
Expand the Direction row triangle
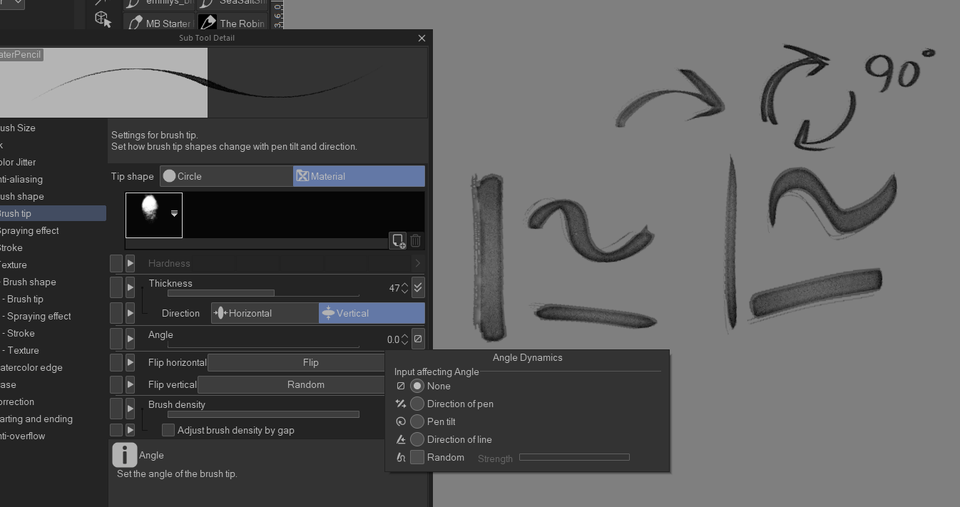(130, 313)
